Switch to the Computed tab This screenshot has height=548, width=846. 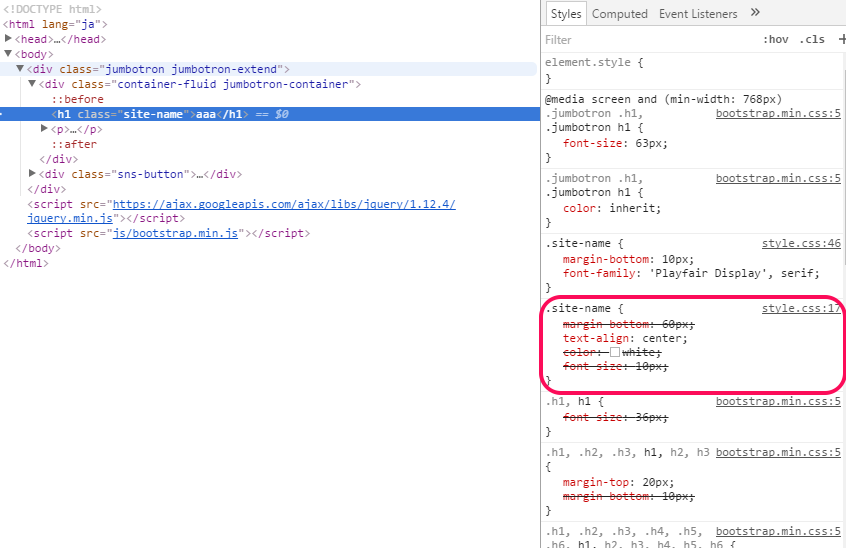[x=620, y=14]
